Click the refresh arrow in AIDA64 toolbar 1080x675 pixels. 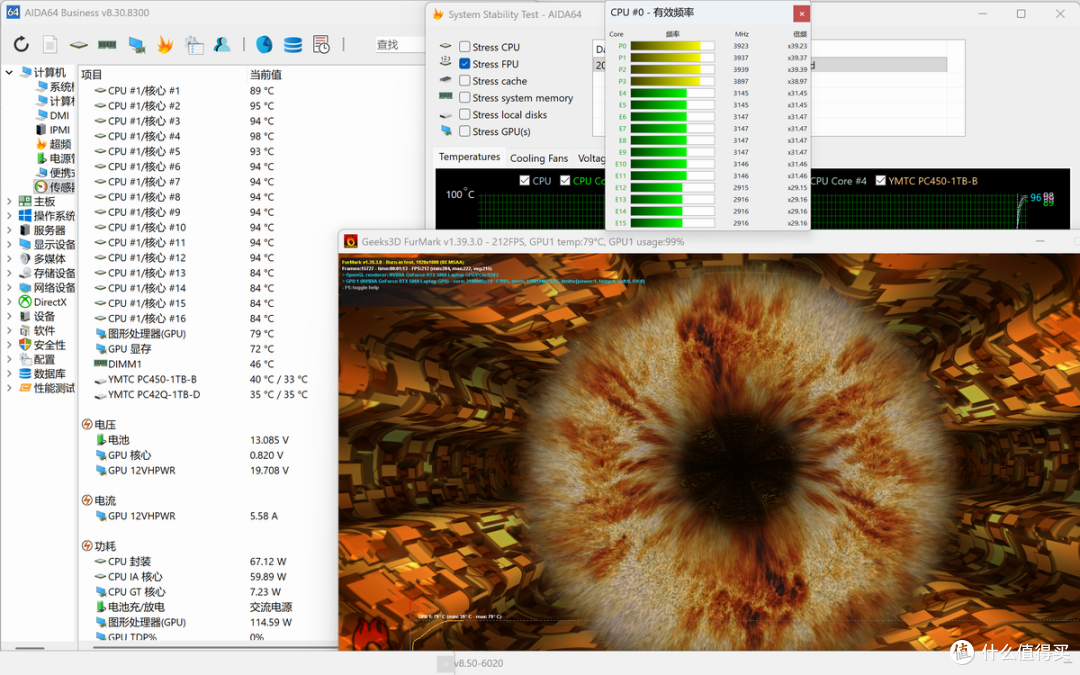(21, 45)
